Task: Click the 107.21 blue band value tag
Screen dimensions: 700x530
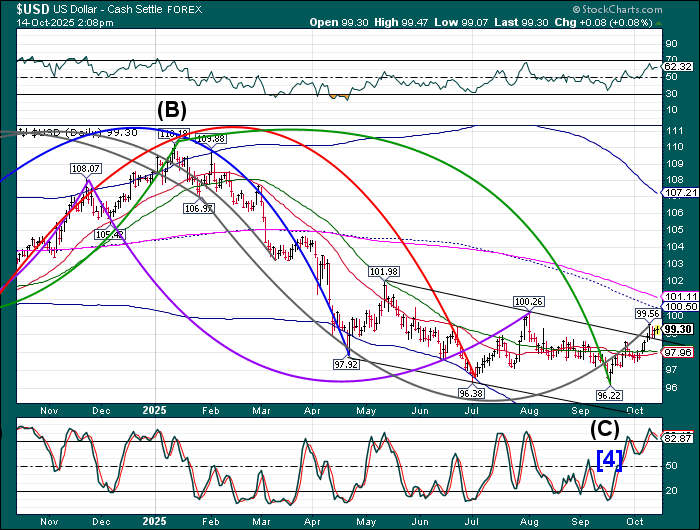Action: [679, 192]
